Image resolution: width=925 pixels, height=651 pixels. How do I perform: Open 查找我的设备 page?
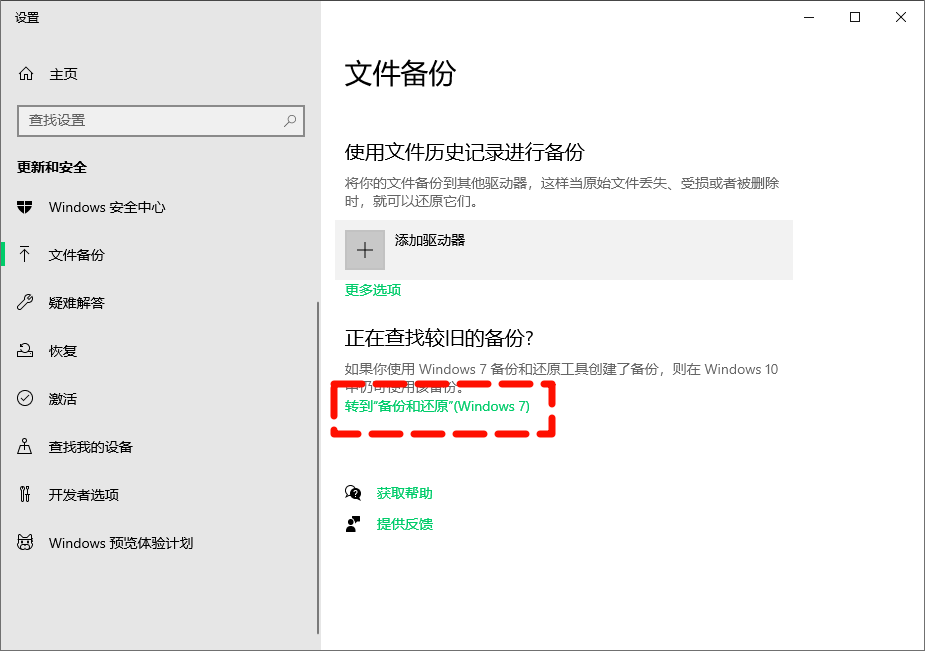(90, 448)
